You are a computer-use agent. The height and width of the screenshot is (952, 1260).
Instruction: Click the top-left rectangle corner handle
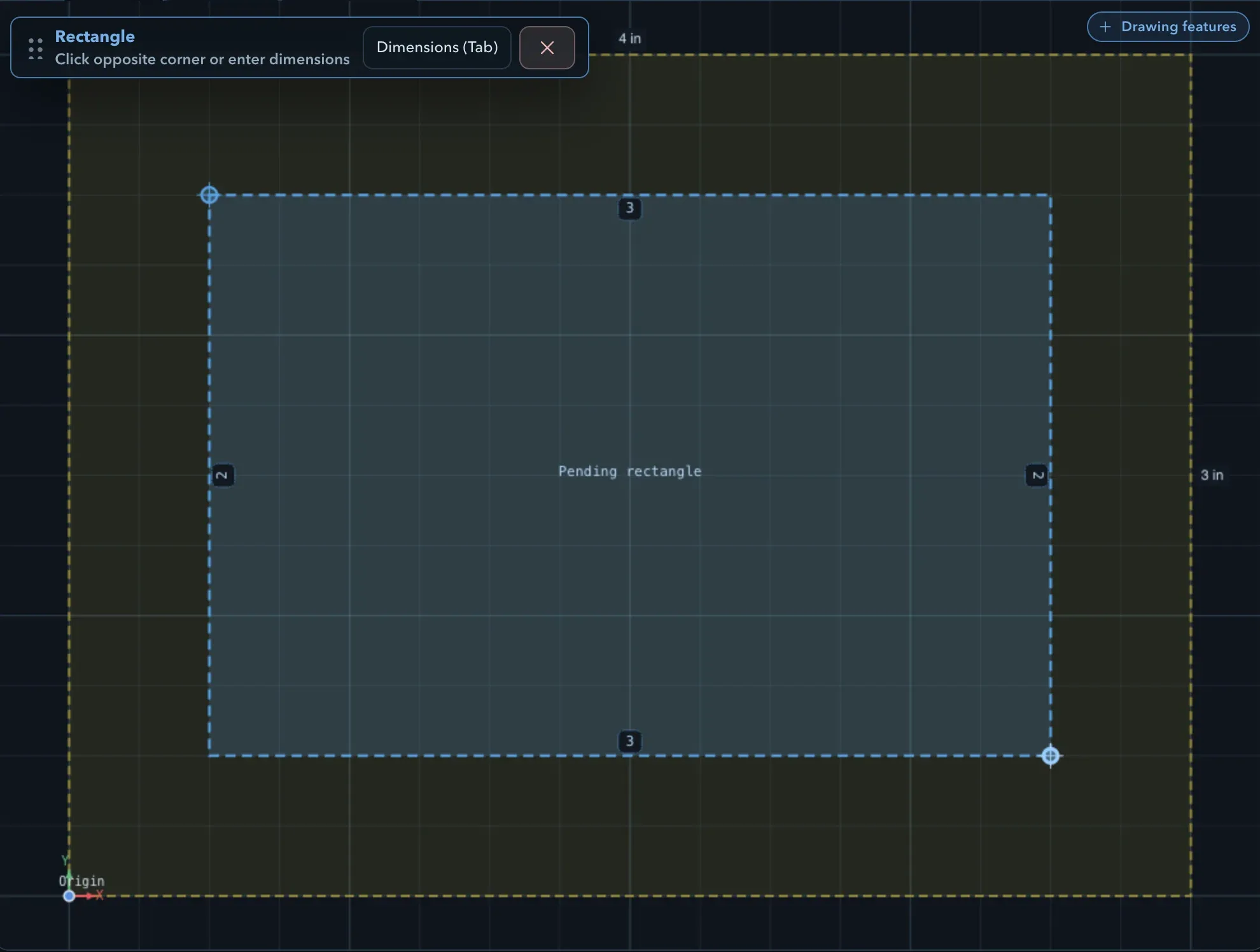pyautogui.click(x=209, y=195)
